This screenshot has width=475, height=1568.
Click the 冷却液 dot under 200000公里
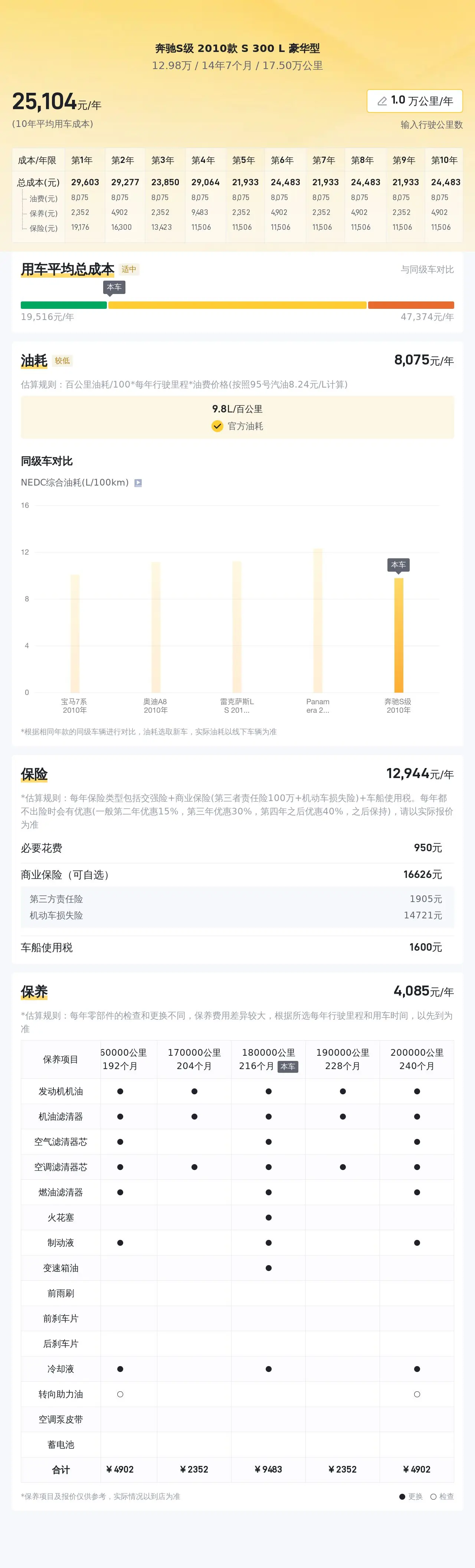[x=417, y=1369]
